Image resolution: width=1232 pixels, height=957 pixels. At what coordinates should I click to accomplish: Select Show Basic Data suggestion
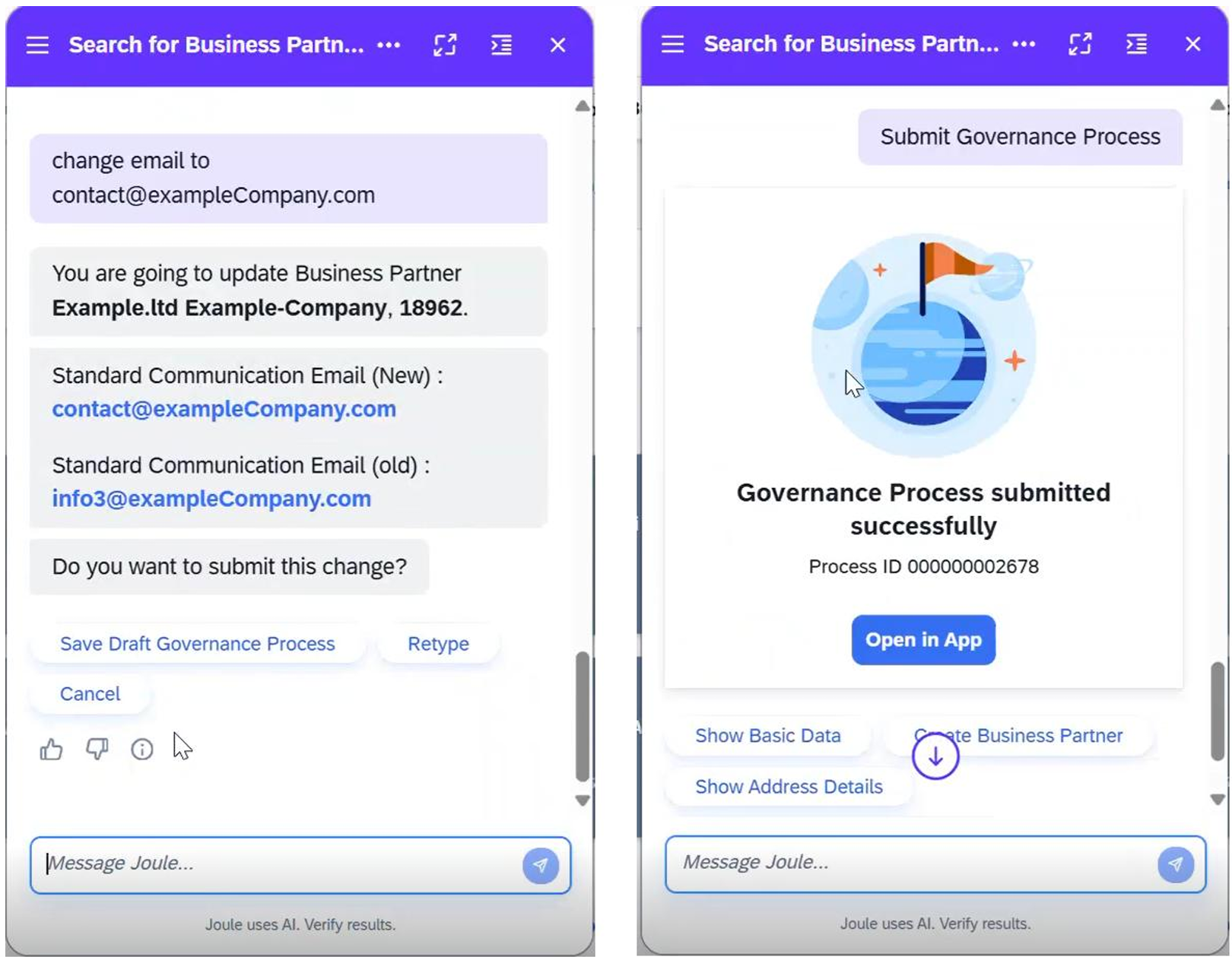768,736
